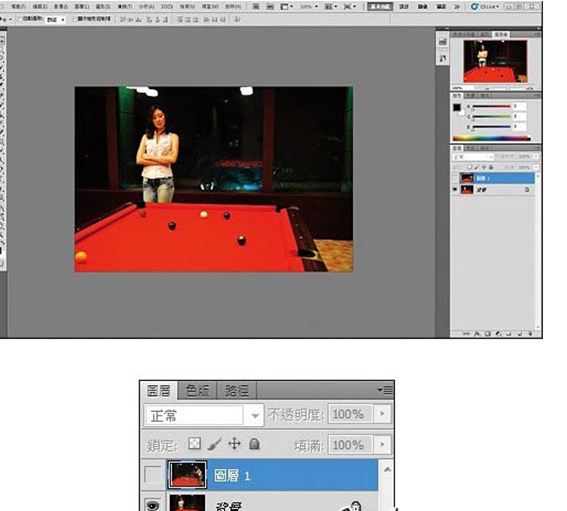Open the View Extras dropdown in application bar
Viewport: 567px width, 511px height.
click(x=287, y=7)
